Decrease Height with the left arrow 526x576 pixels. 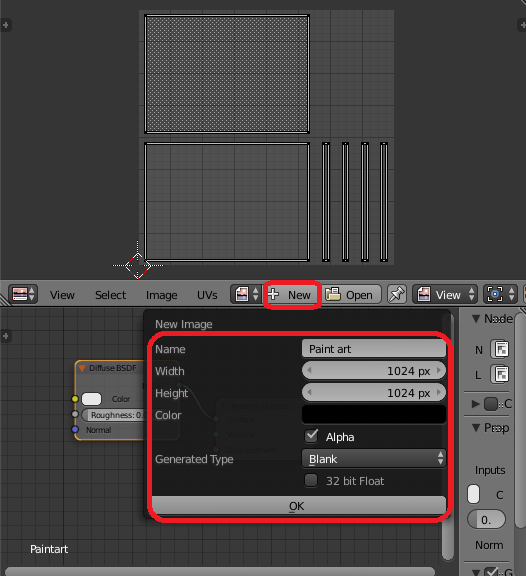click(309, 392)
